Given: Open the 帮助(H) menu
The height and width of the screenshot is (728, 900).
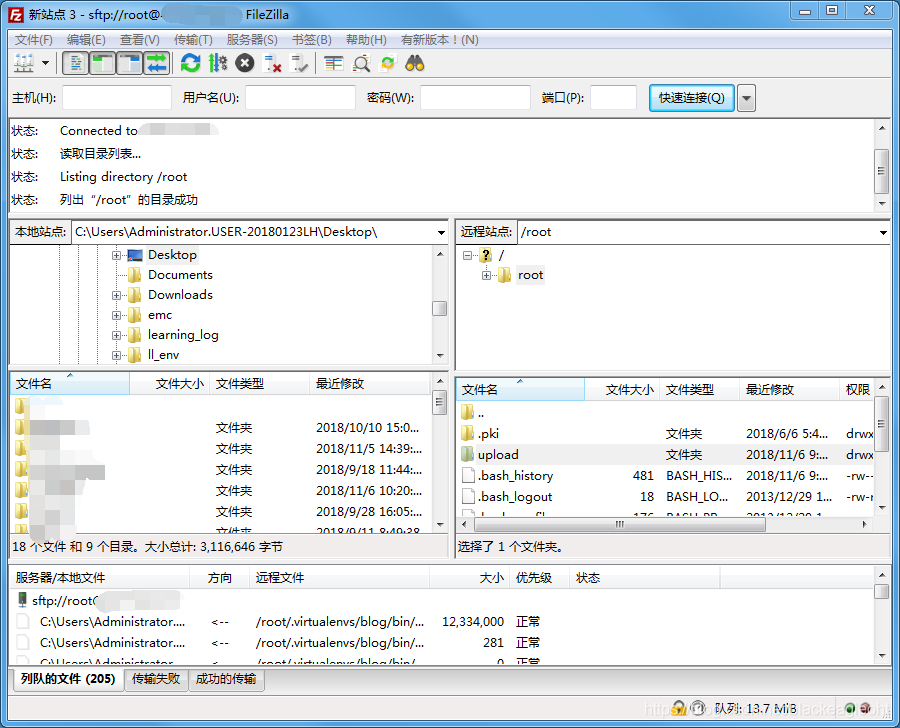Looking at the screenshot, I should (x=366, y=40).
